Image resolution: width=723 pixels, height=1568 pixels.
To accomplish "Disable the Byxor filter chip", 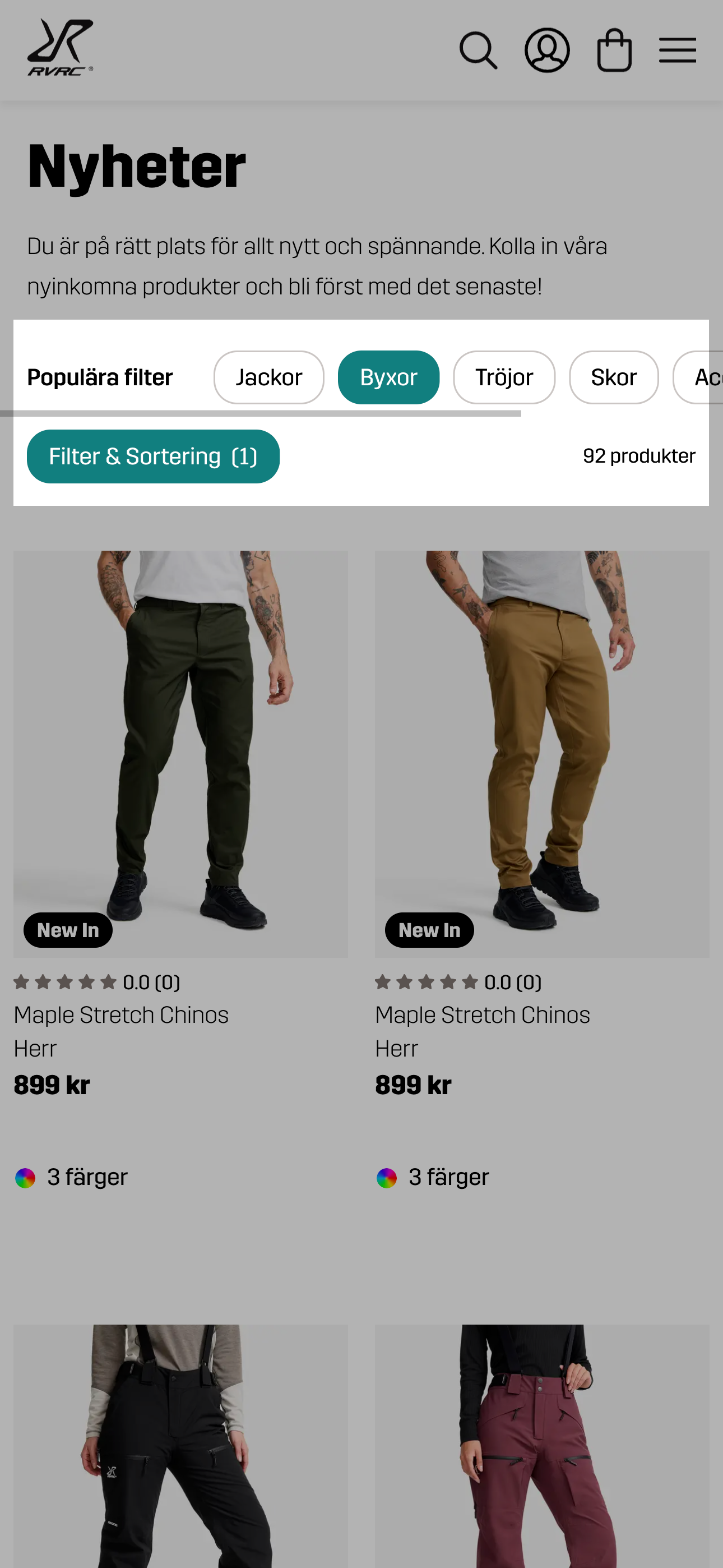I will click(388, 377).
